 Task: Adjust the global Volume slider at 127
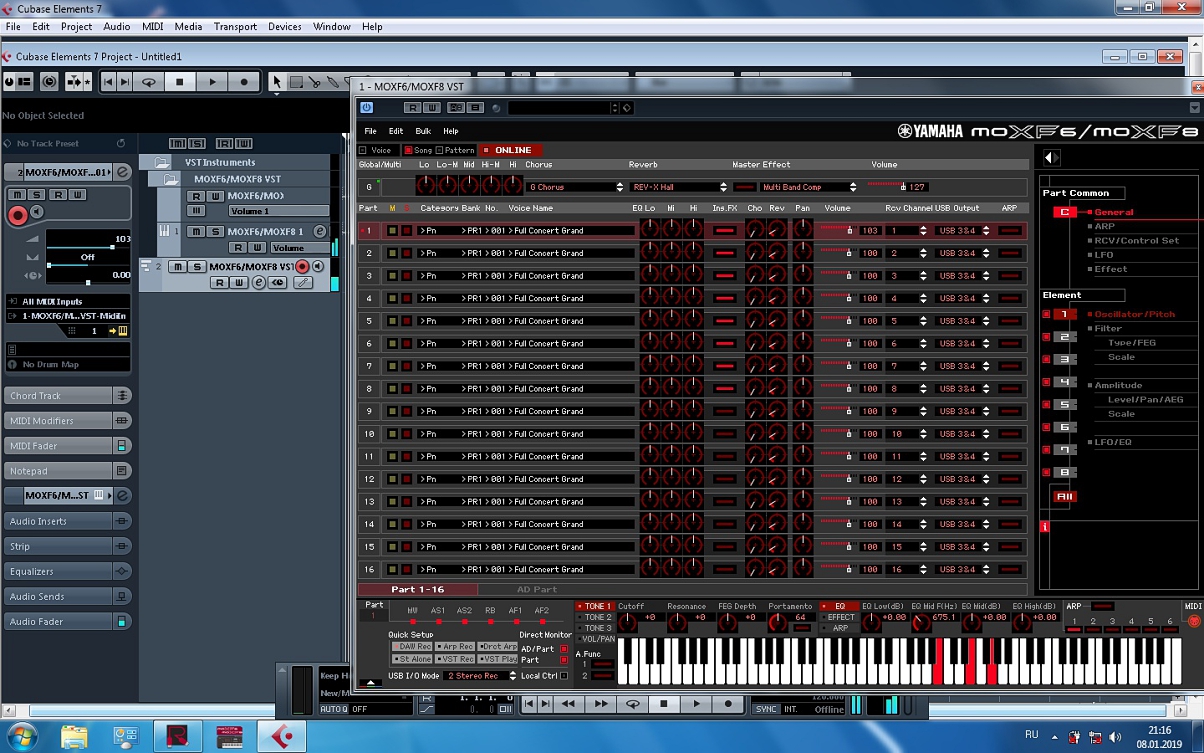887,187
